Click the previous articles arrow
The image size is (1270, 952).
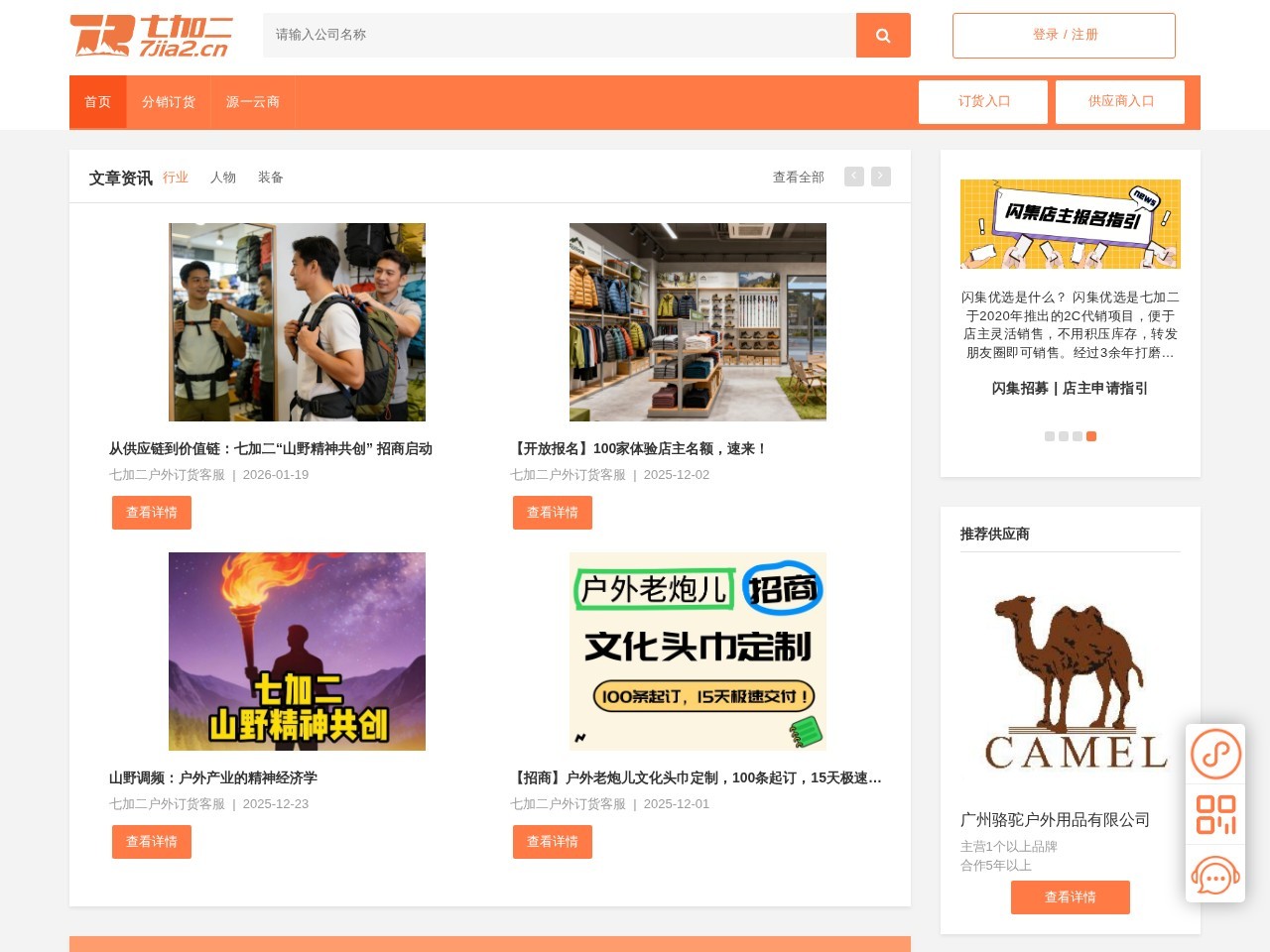[x=854, y=177]
